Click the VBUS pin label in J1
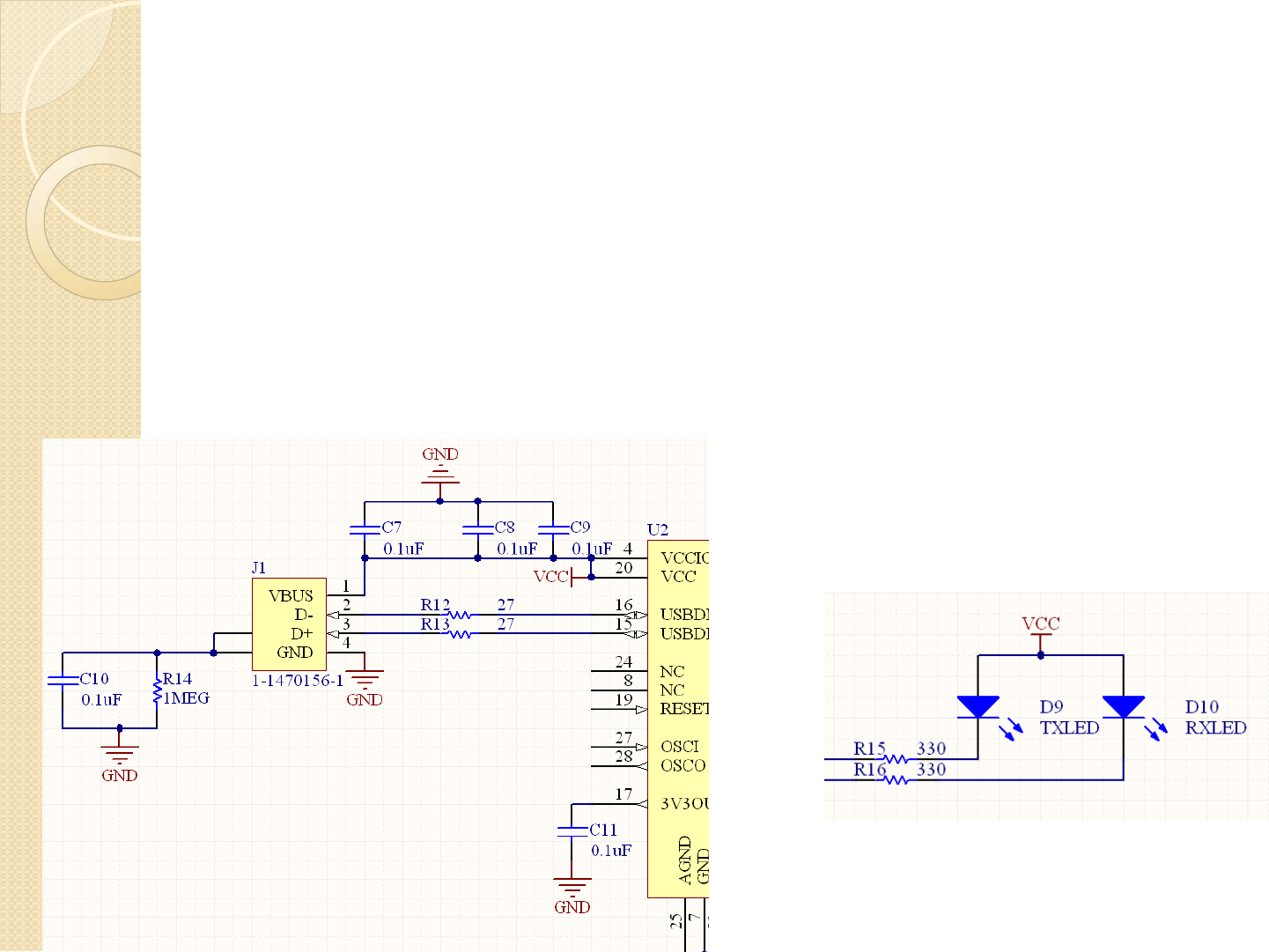 [291, 596]
